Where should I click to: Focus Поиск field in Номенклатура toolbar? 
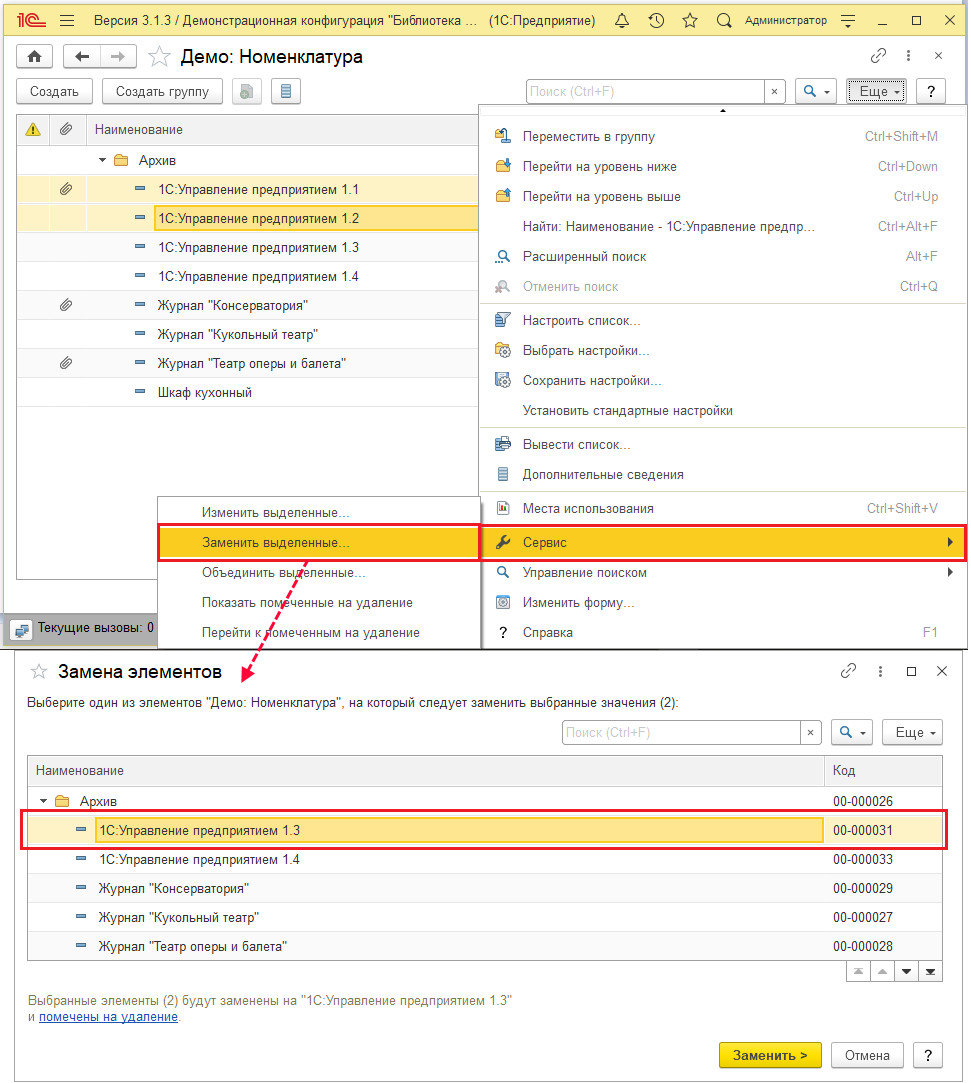pyautogui.click(x=646, y=91)
